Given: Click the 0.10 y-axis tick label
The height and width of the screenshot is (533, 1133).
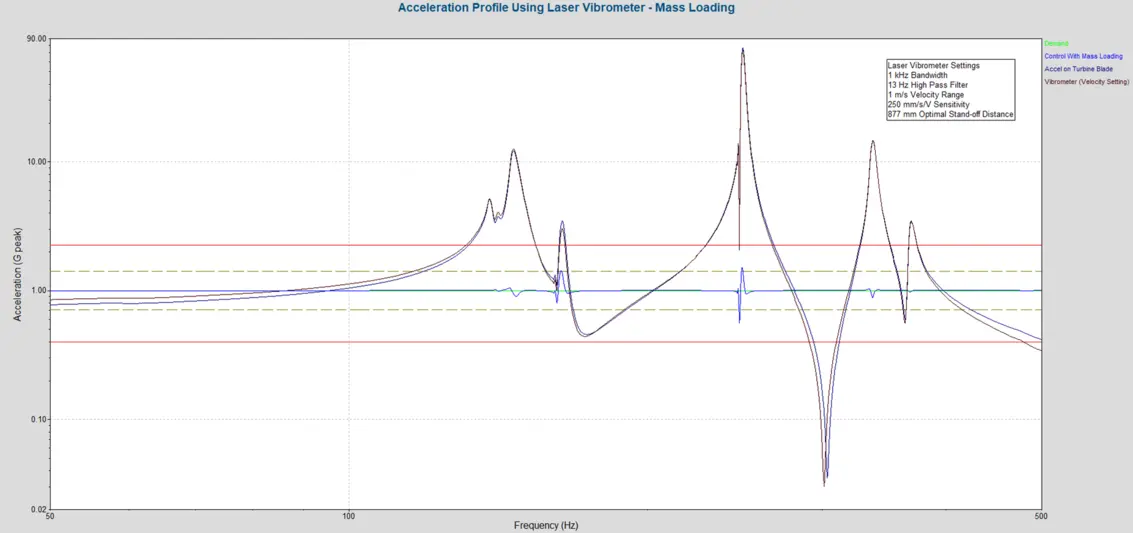Looking at the screenshot, I should point(38,419).
